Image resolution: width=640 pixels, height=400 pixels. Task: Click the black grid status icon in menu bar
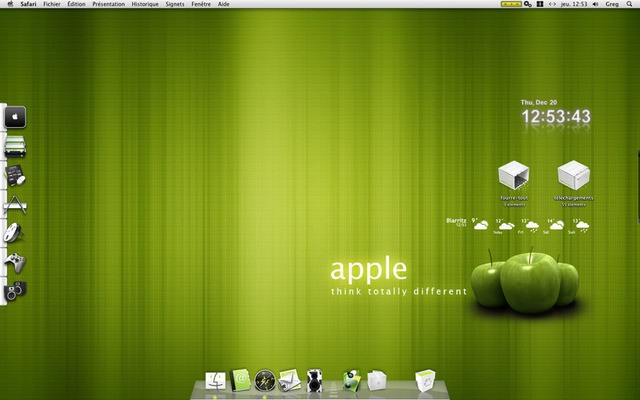[x=540, y=4]
